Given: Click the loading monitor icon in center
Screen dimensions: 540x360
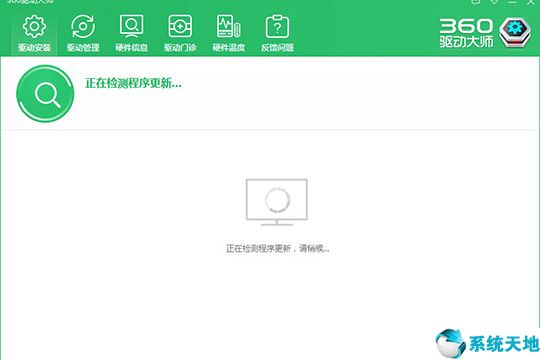Looking at the screenshot, I should tap(277, 202).
